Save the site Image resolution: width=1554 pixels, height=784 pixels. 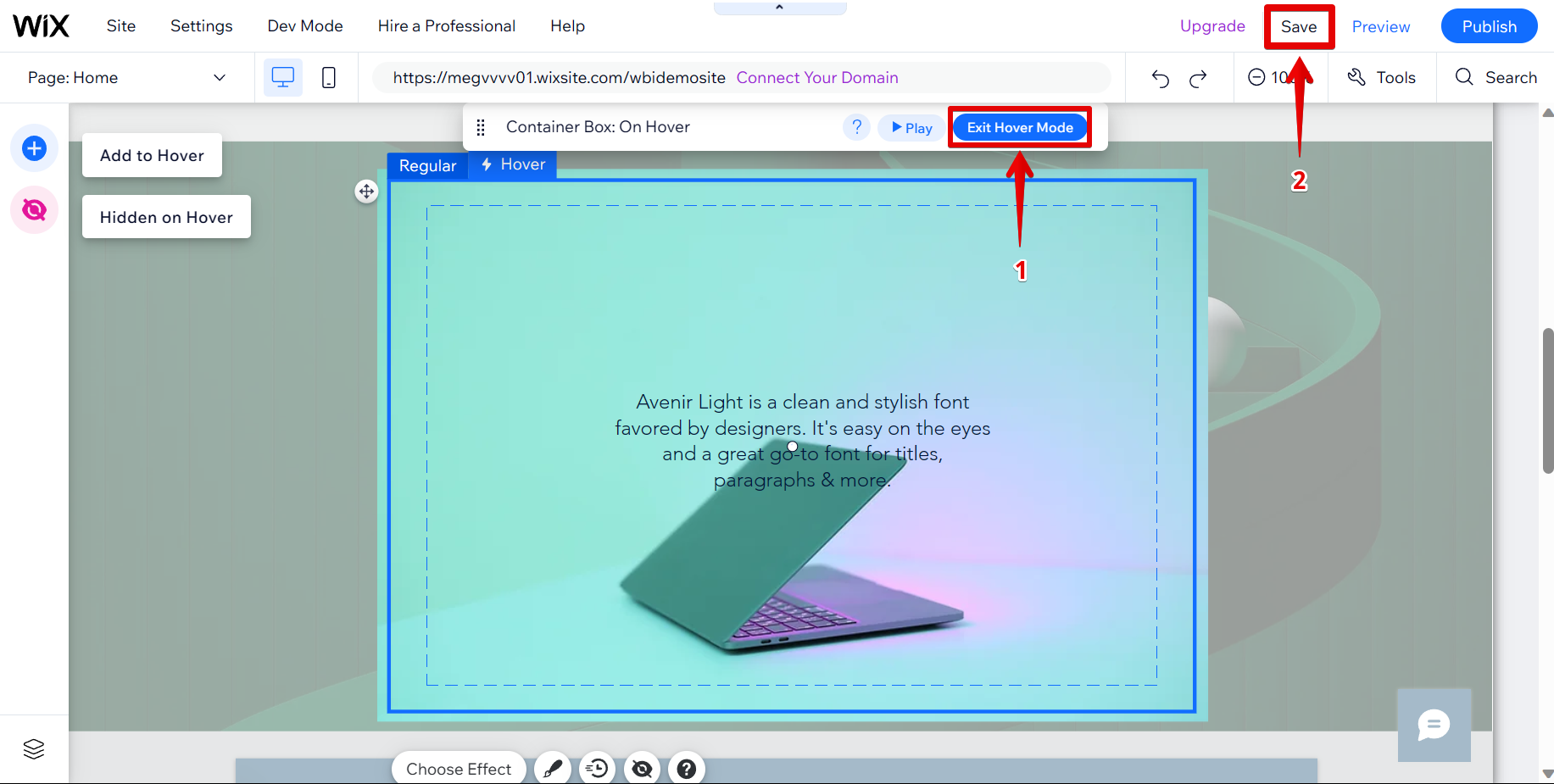[1299, 27]
